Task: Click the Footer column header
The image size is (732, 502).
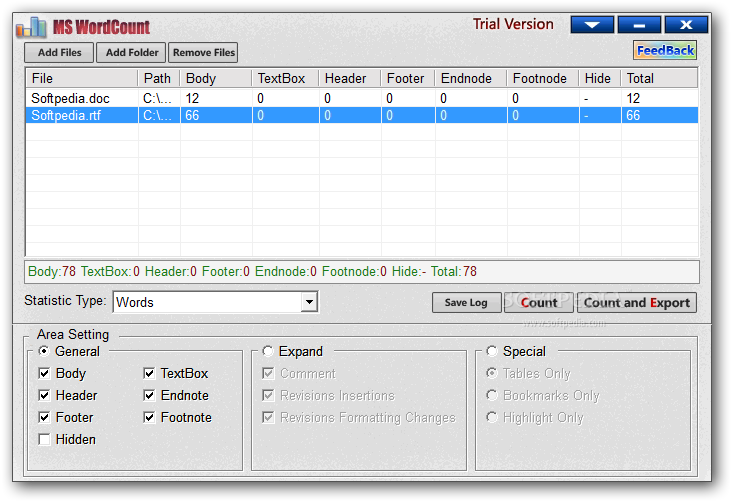Action: 408,78
